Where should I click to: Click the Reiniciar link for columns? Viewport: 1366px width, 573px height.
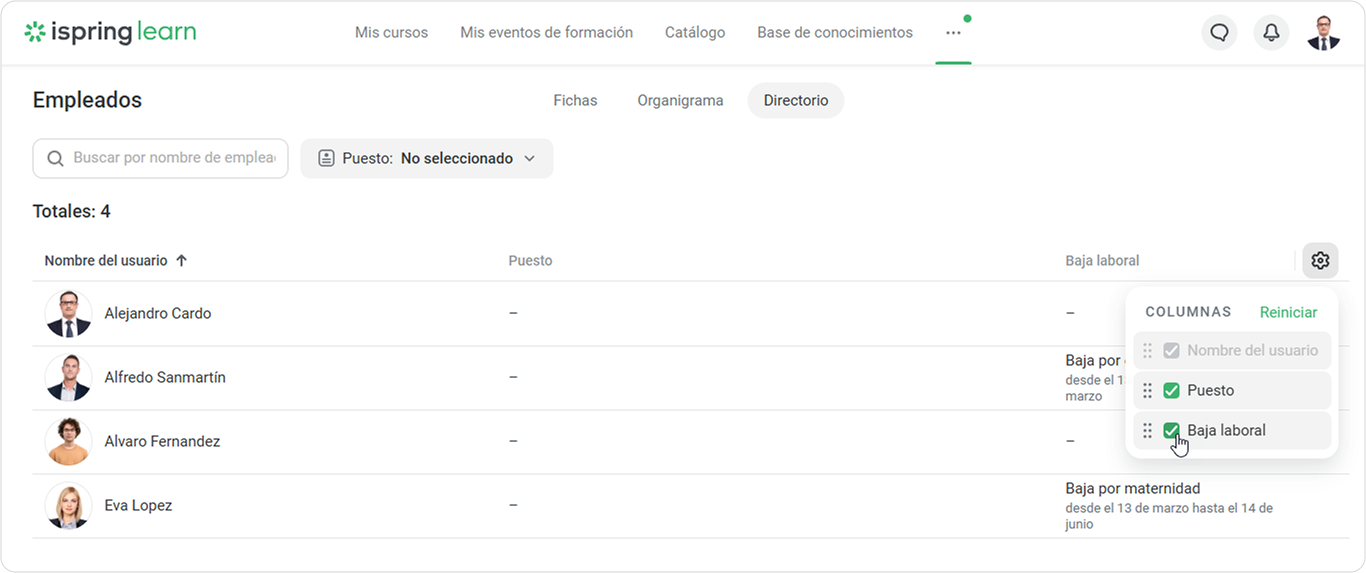(1288, 313)
